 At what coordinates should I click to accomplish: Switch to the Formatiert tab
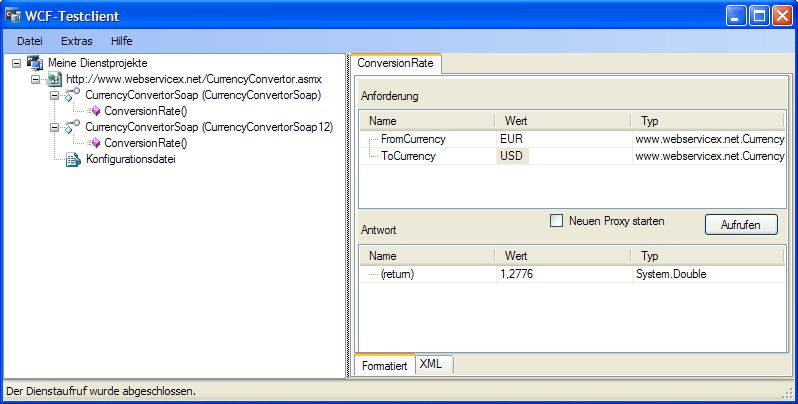click(385, 365)
